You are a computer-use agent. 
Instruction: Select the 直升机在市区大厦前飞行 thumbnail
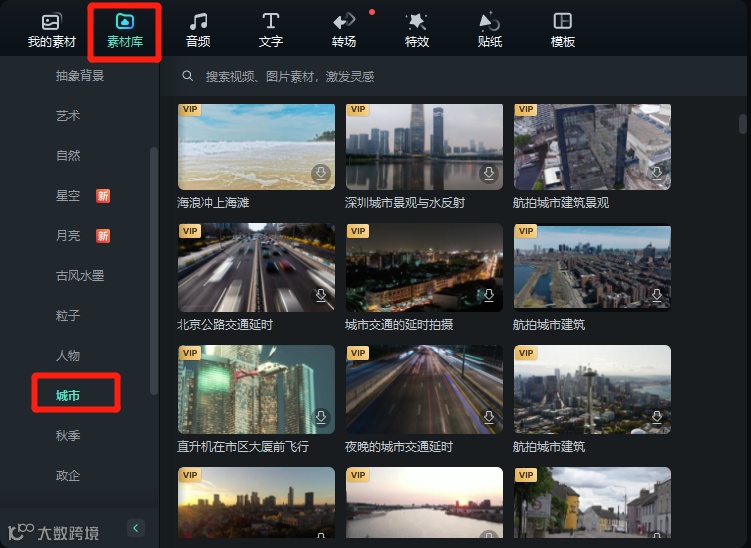click(256, 389)
